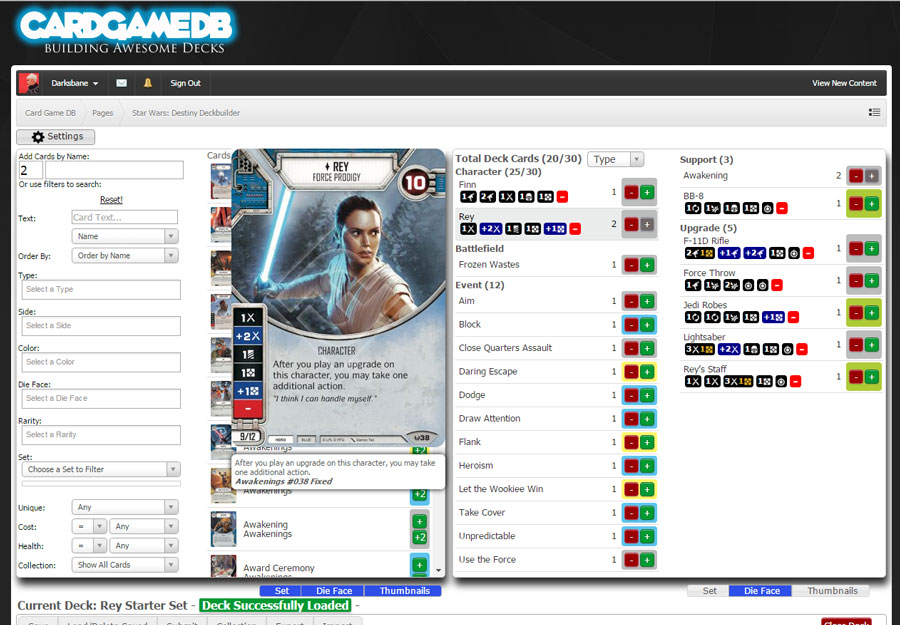Add two Awakening cards with the +2 button

pyautogui.click(x=420, y=538)
